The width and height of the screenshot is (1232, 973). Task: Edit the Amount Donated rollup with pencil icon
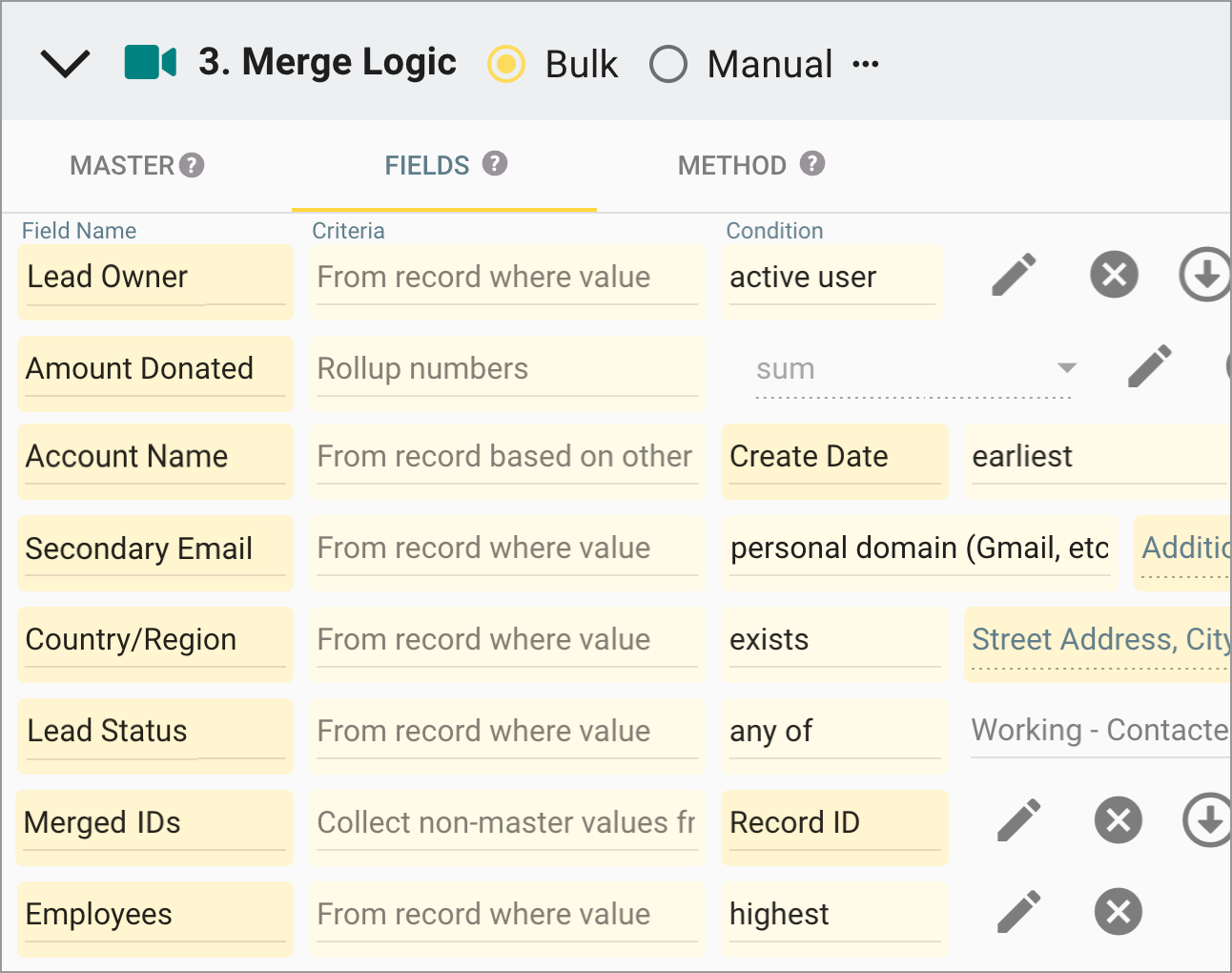point(1150,365)
